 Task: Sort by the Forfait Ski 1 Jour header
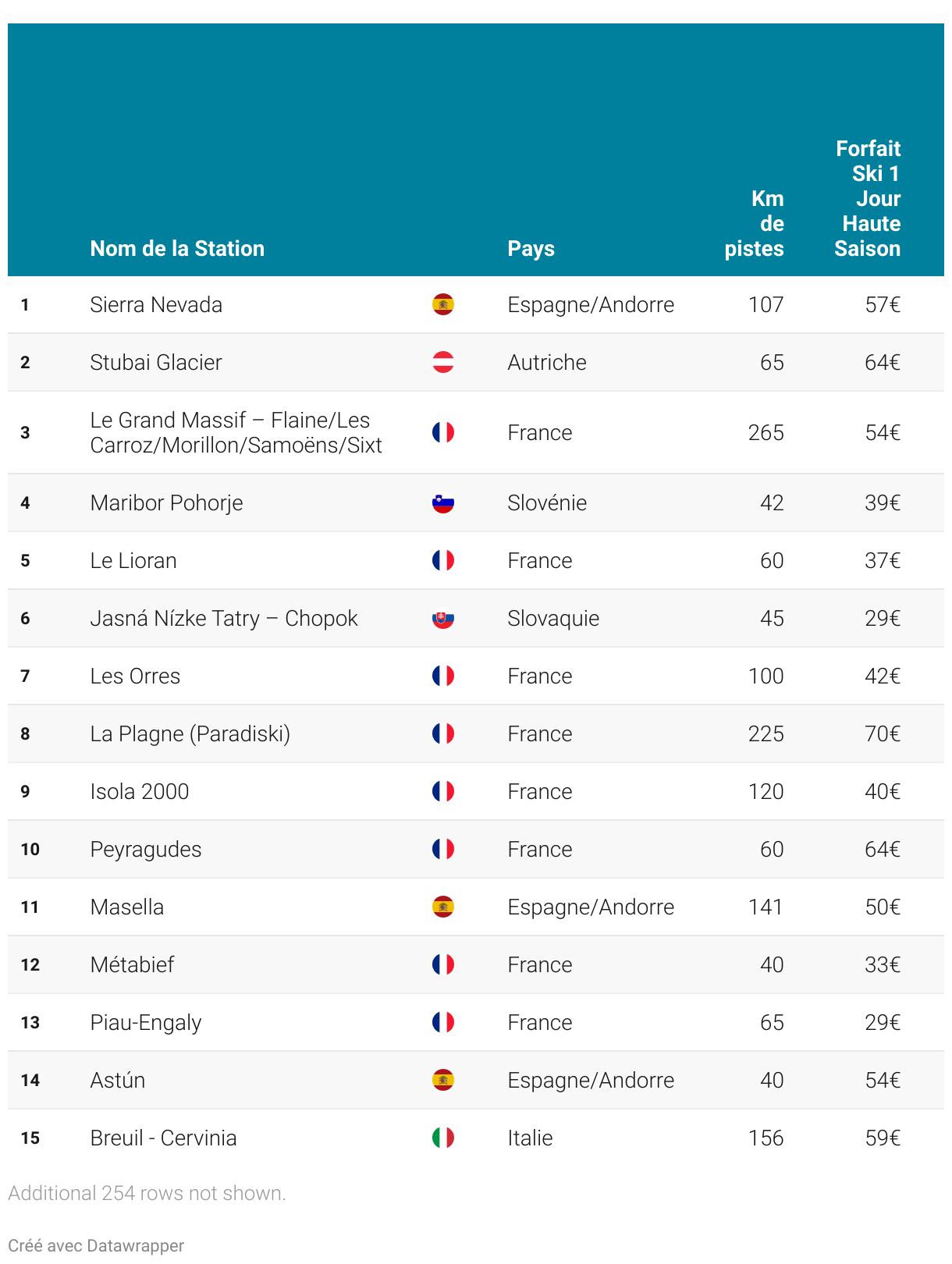pyautogui.click(x=868, y=198)
